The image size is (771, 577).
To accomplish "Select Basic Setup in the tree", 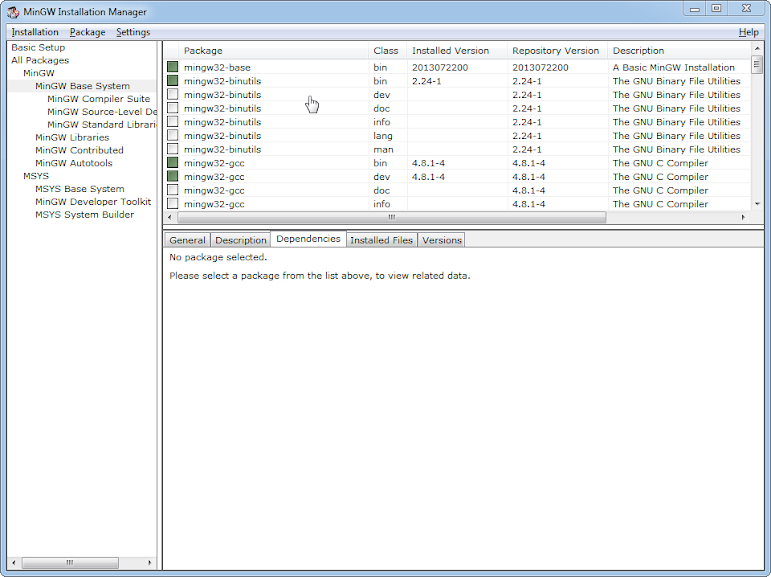I will 38,47.
